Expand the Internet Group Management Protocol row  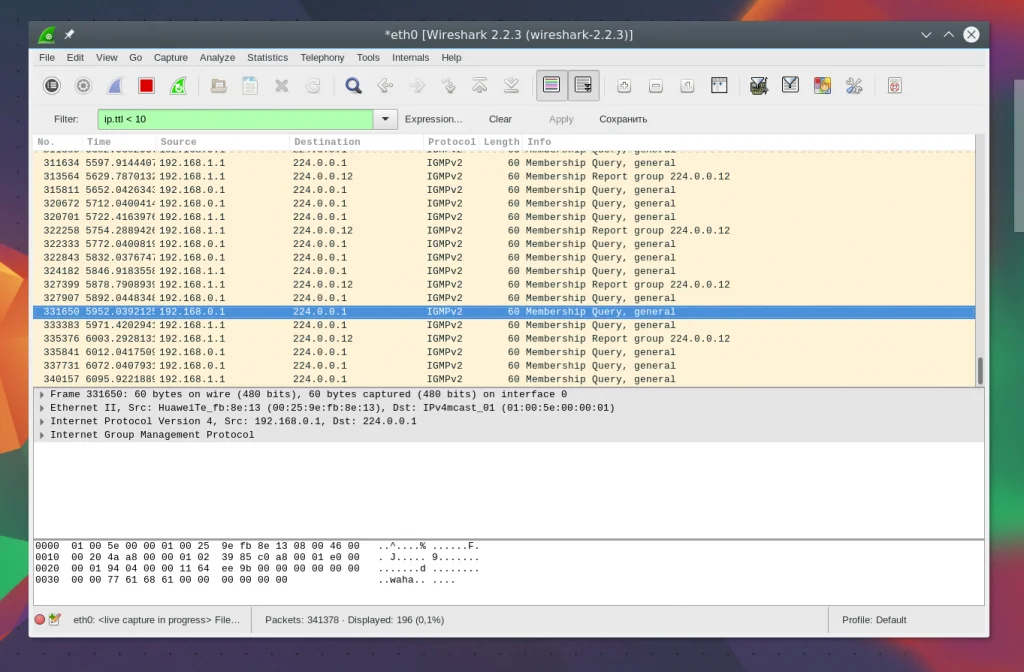pyautogui.click(x=41, y=435)
